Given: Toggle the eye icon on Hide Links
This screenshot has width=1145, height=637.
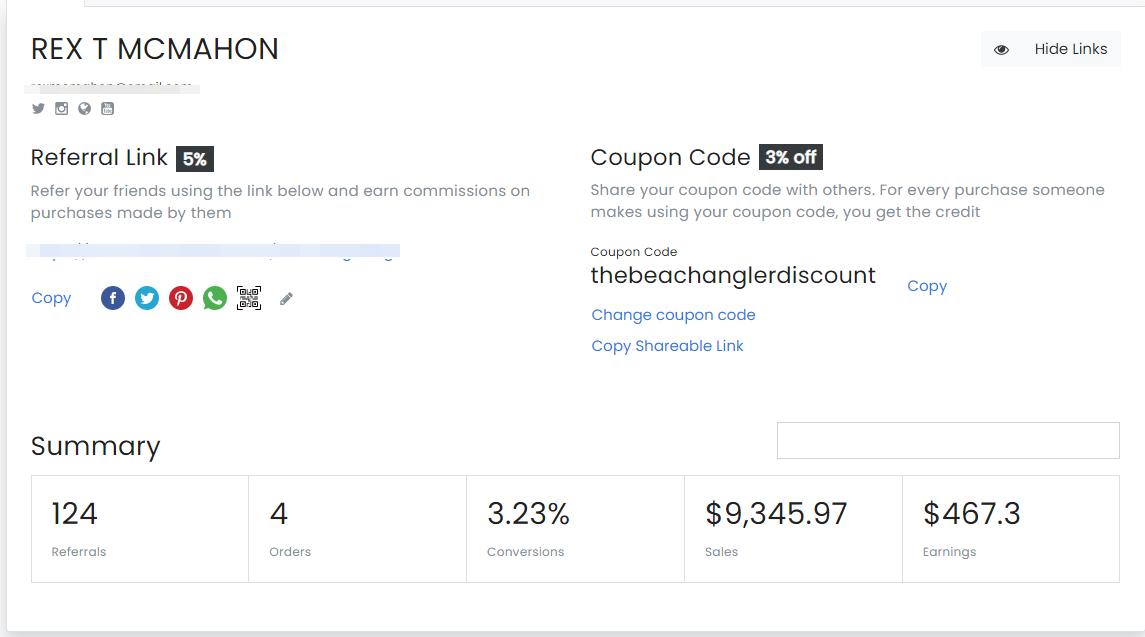Looking at the screenshot, I should pyautogui.click(x=1000, y=48).
